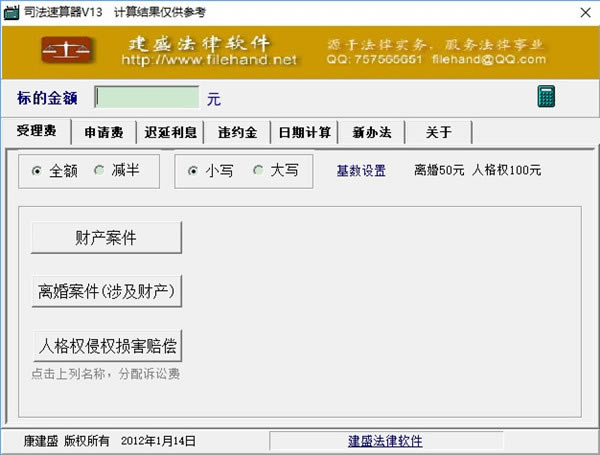600x455 pixels.
Task: Focus the 标的金额 input field
Action: [147, 97]
